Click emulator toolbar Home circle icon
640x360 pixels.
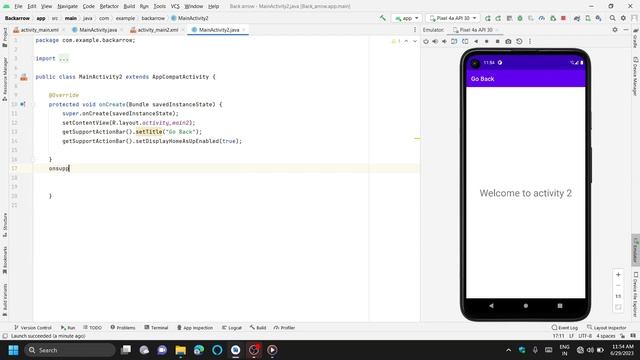[x=487, y=41]
